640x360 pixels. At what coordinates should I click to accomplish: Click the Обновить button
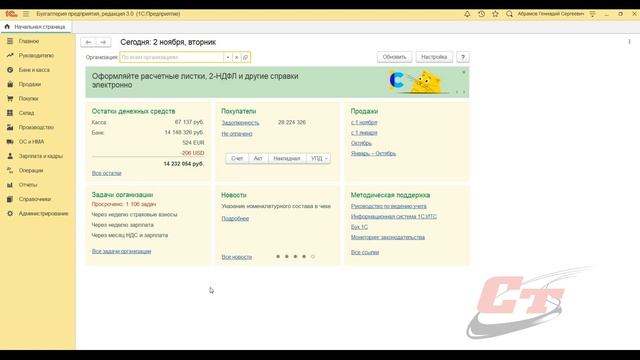click(x=394, y=57)
